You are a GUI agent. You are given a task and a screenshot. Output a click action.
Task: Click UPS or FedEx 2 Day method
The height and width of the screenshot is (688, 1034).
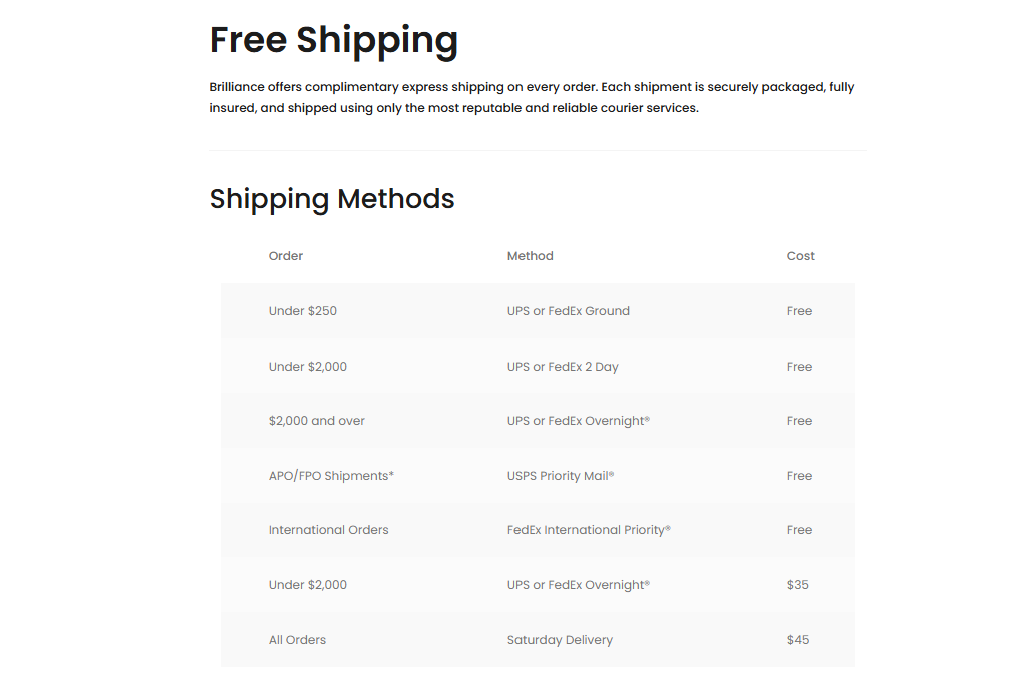(563, 367)
